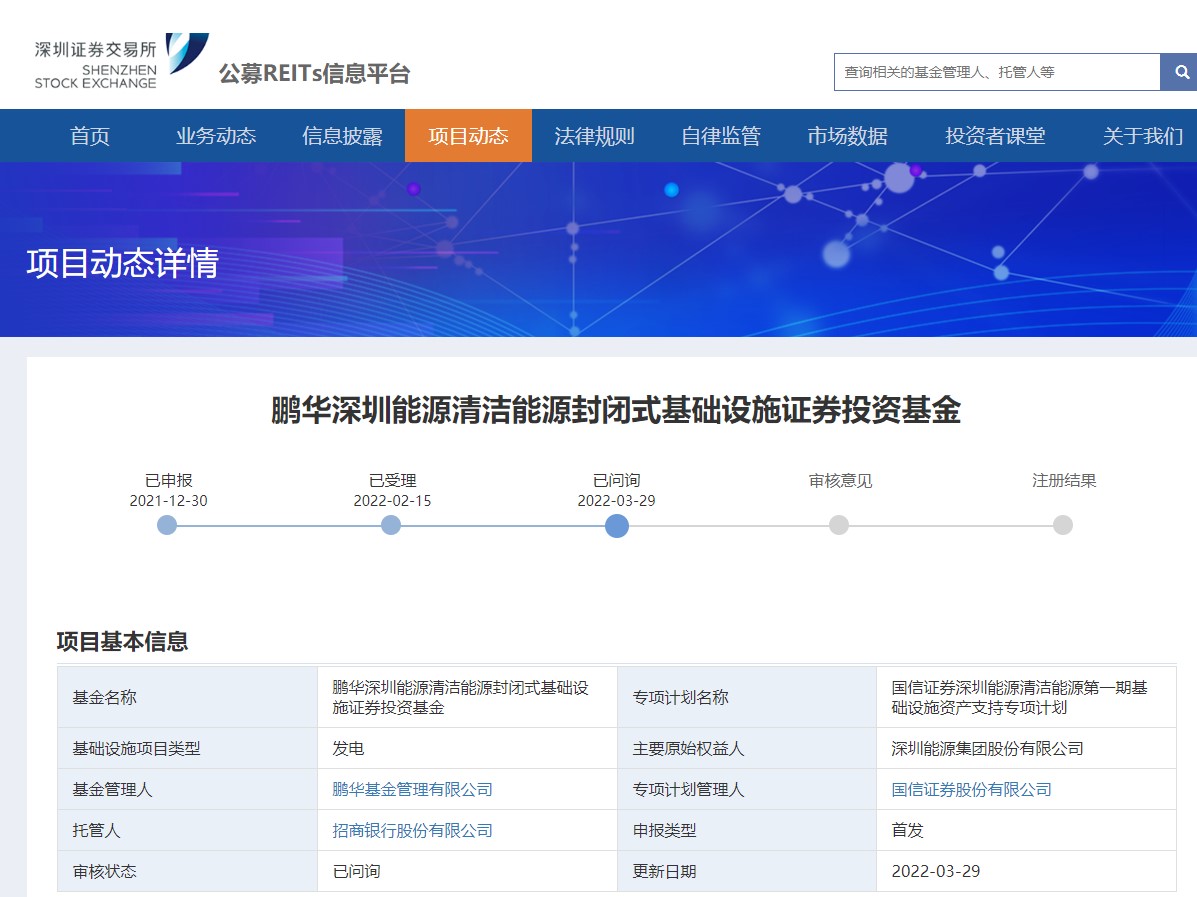Open the 首页 menu item

(90, 136)
